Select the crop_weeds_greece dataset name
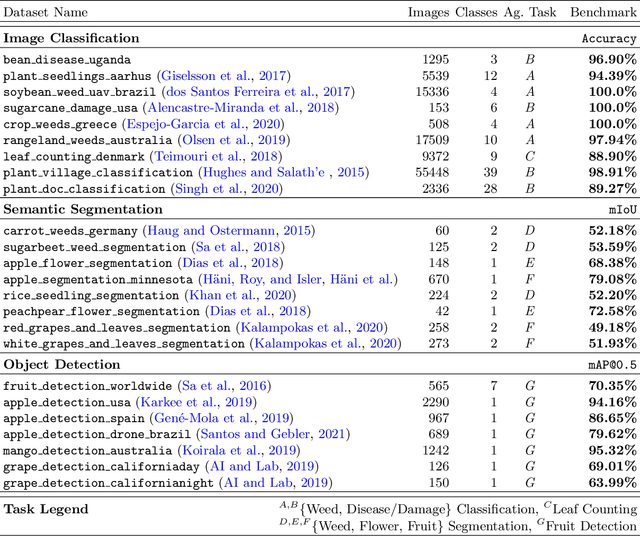 pos(60,125)
